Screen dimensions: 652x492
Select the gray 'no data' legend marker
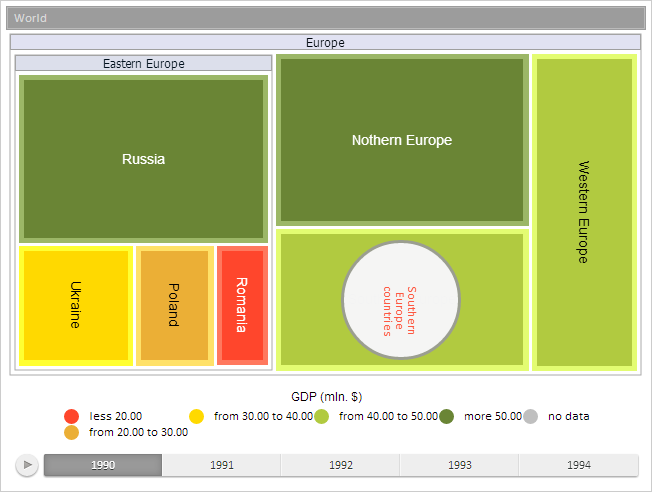(531, 416)
